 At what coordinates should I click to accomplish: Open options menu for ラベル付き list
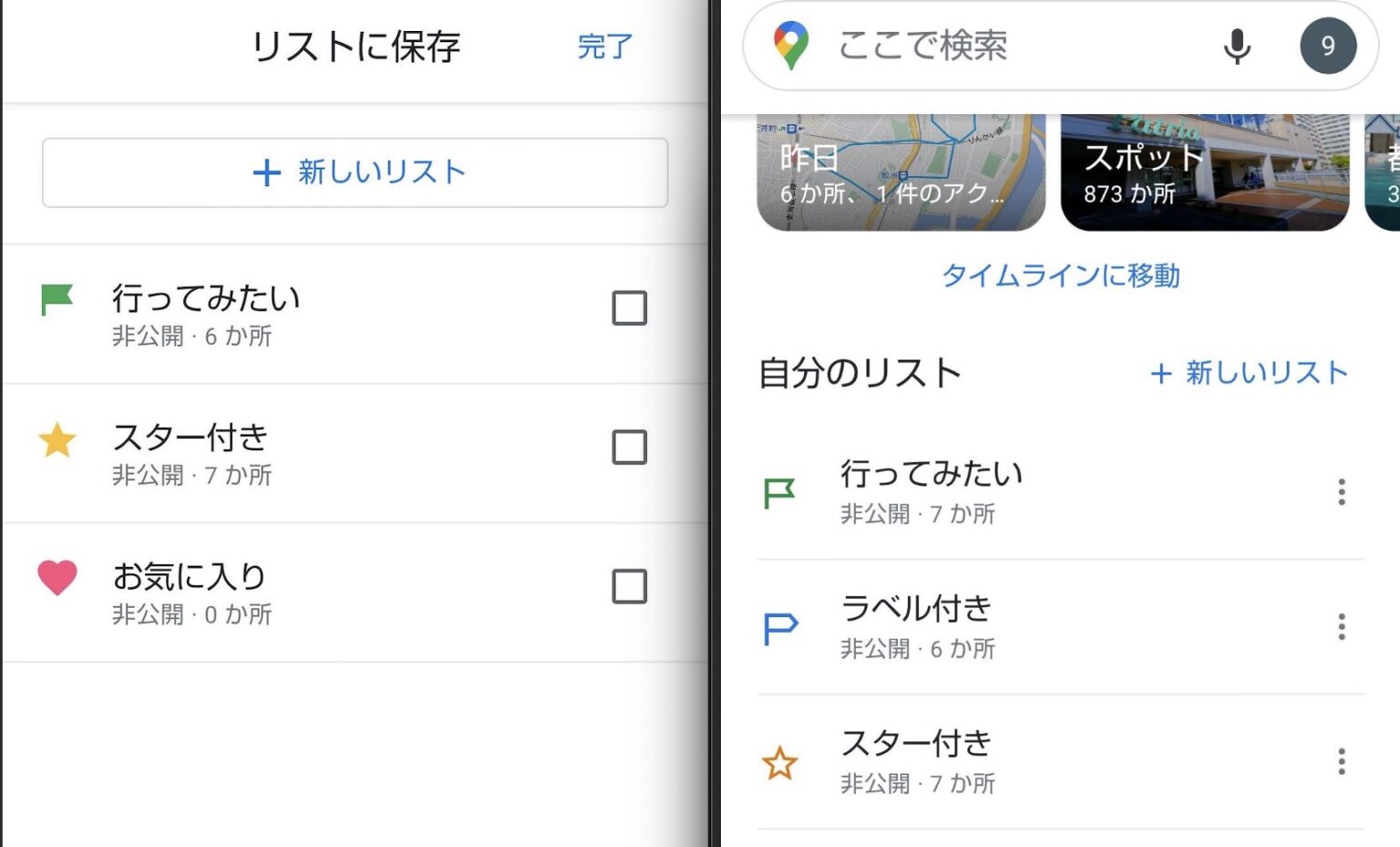pyautogui.click(x=1341, y=627)
